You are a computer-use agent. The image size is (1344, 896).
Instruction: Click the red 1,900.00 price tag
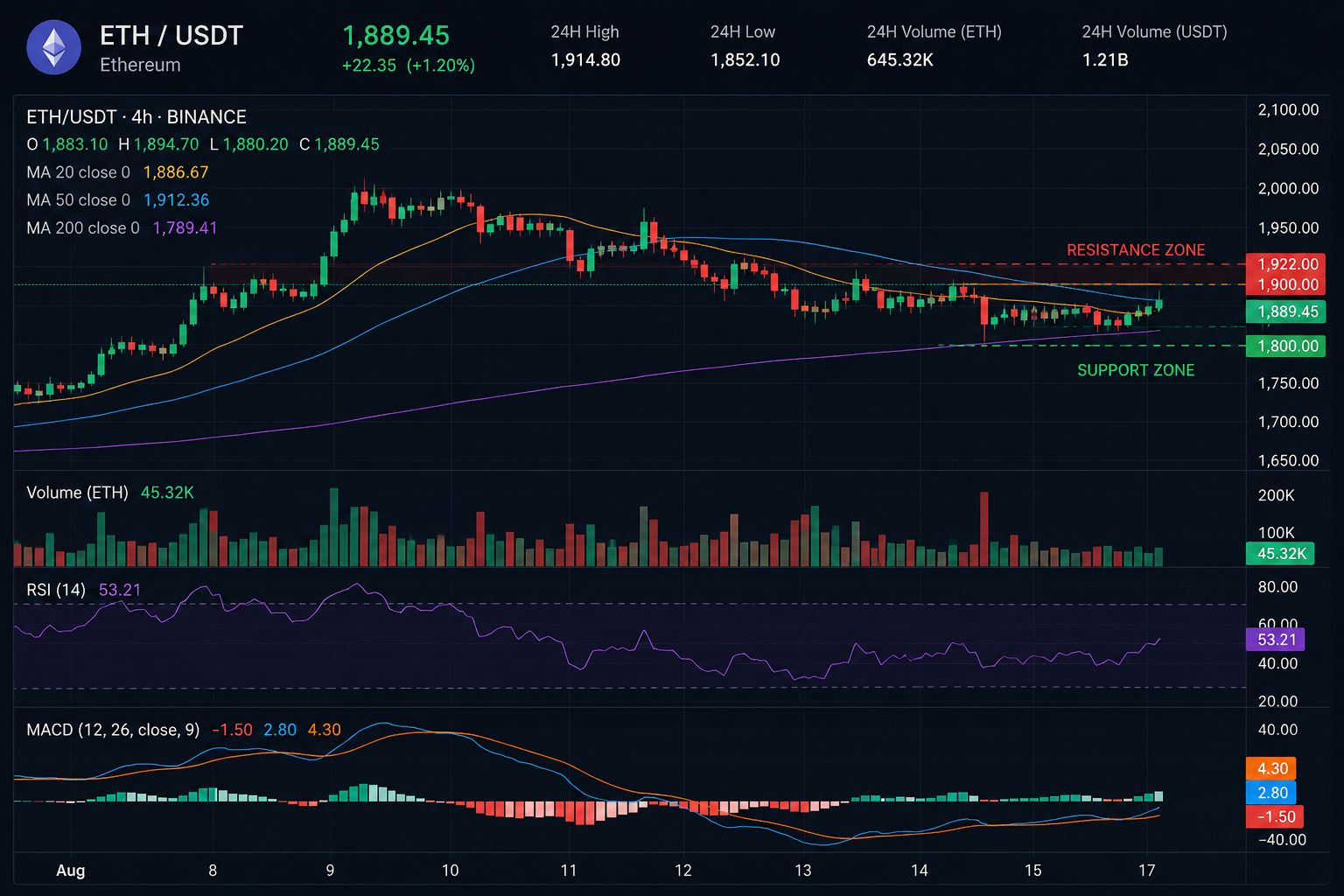click(1286, 284)
